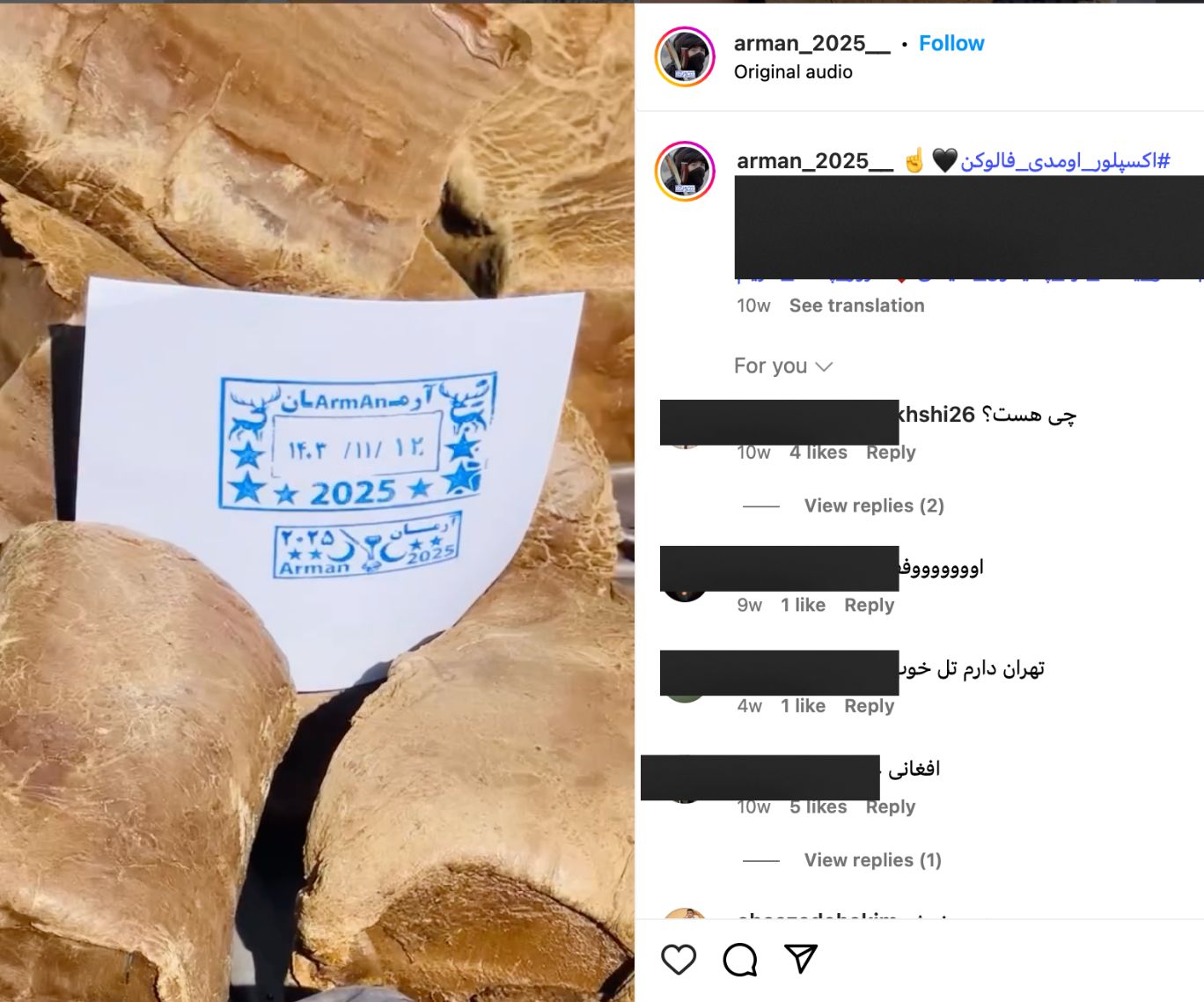Reply to the افغانی comment

[x=891, y=807]
